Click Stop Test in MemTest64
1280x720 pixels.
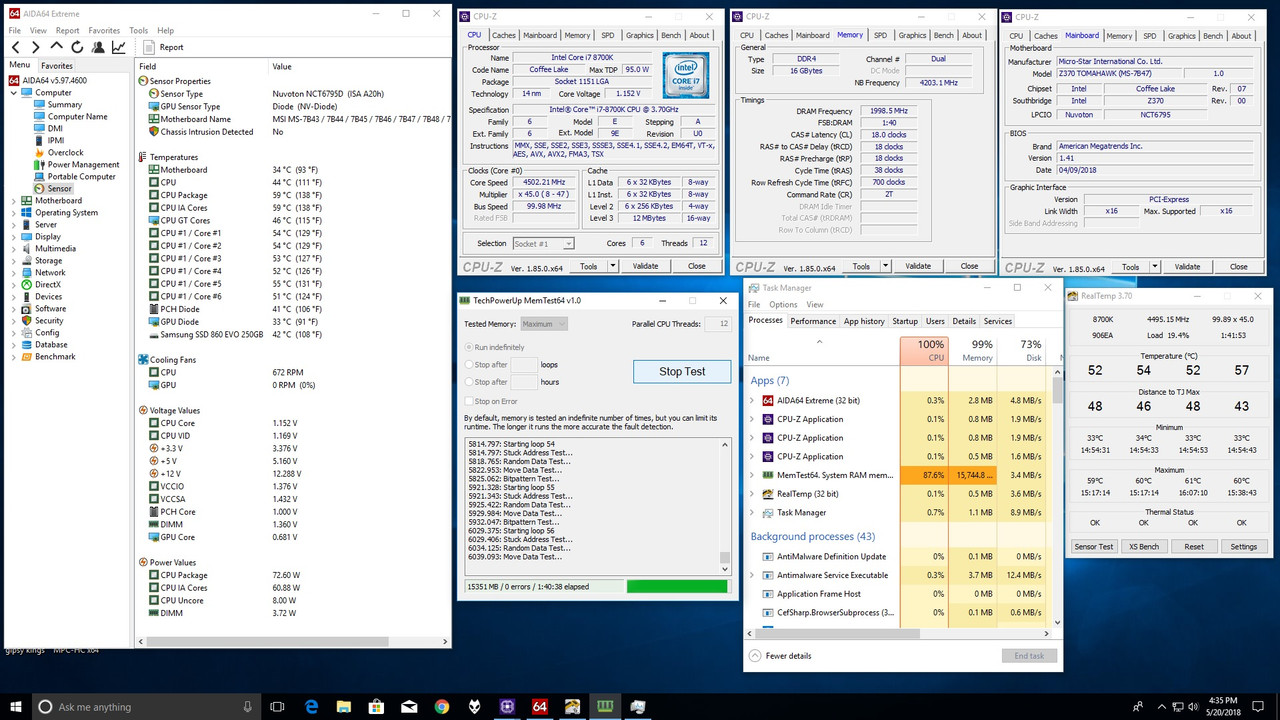(682, 371)
